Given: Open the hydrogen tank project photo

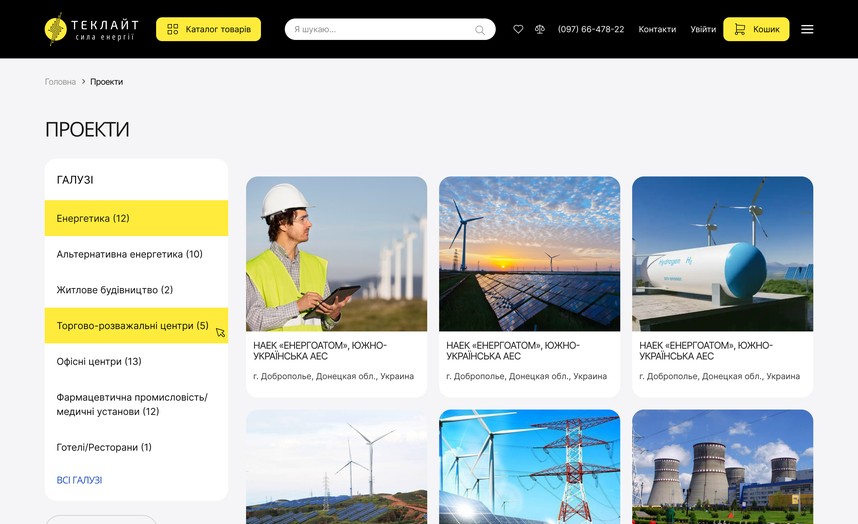Looking at the screenshot, I should pyautogui.click(x=722, y=254).
